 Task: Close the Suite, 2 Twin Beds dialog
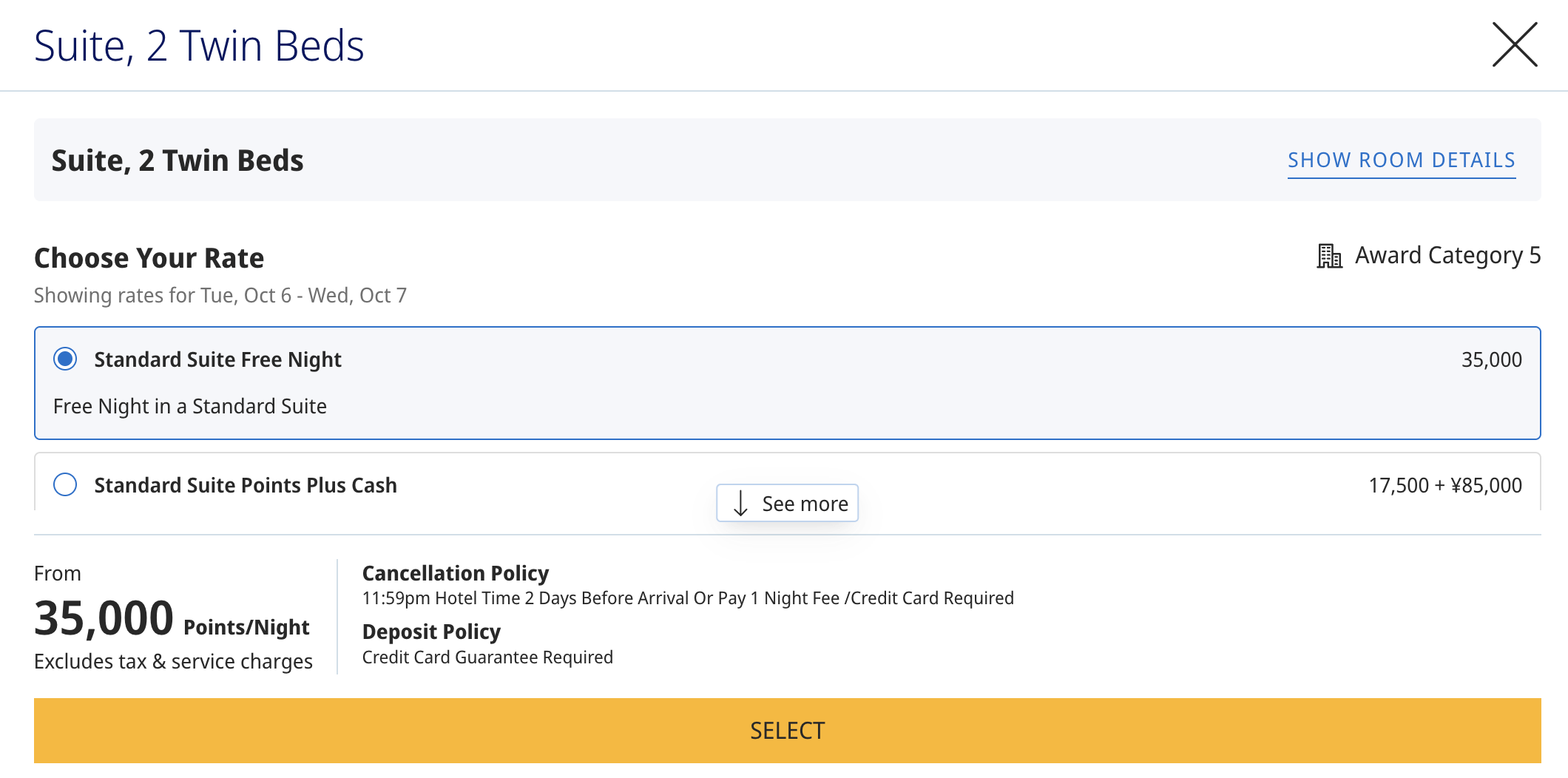[x=1514, y=45]
